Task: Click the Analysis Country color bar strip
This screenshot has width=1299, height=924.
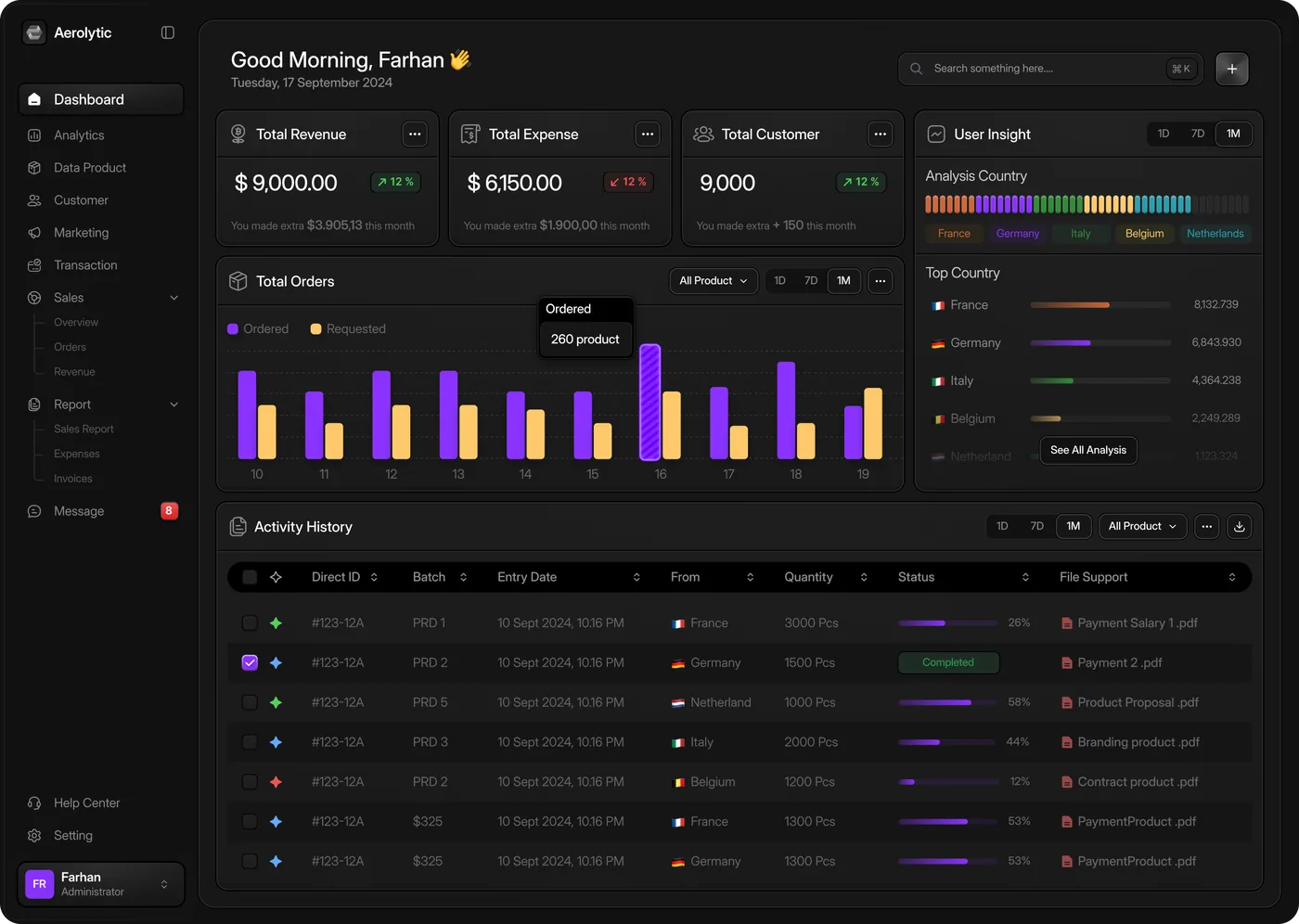Action: point(1087,204)
